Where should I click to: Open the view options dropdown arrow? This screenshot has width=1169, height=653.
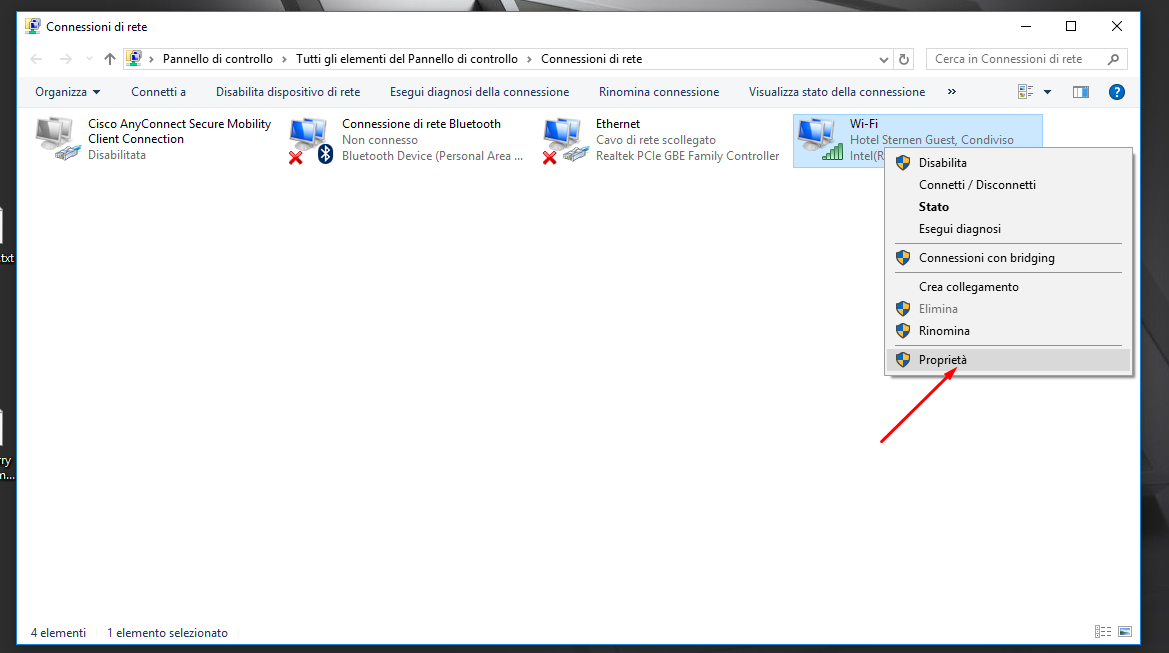click(x=1047, y=92)
